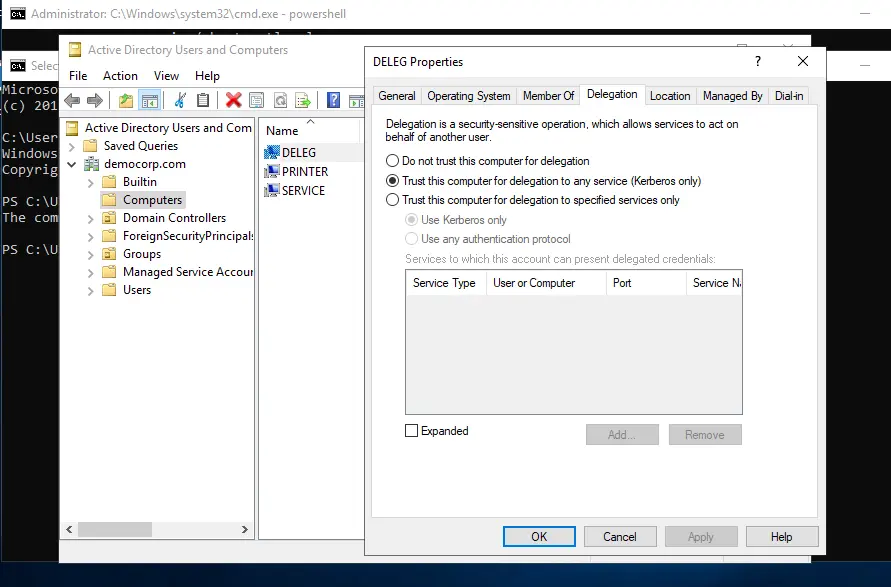Screen dimensions: 891x587
Task: Click the red Delete X icon
Action: click(233, 100)
